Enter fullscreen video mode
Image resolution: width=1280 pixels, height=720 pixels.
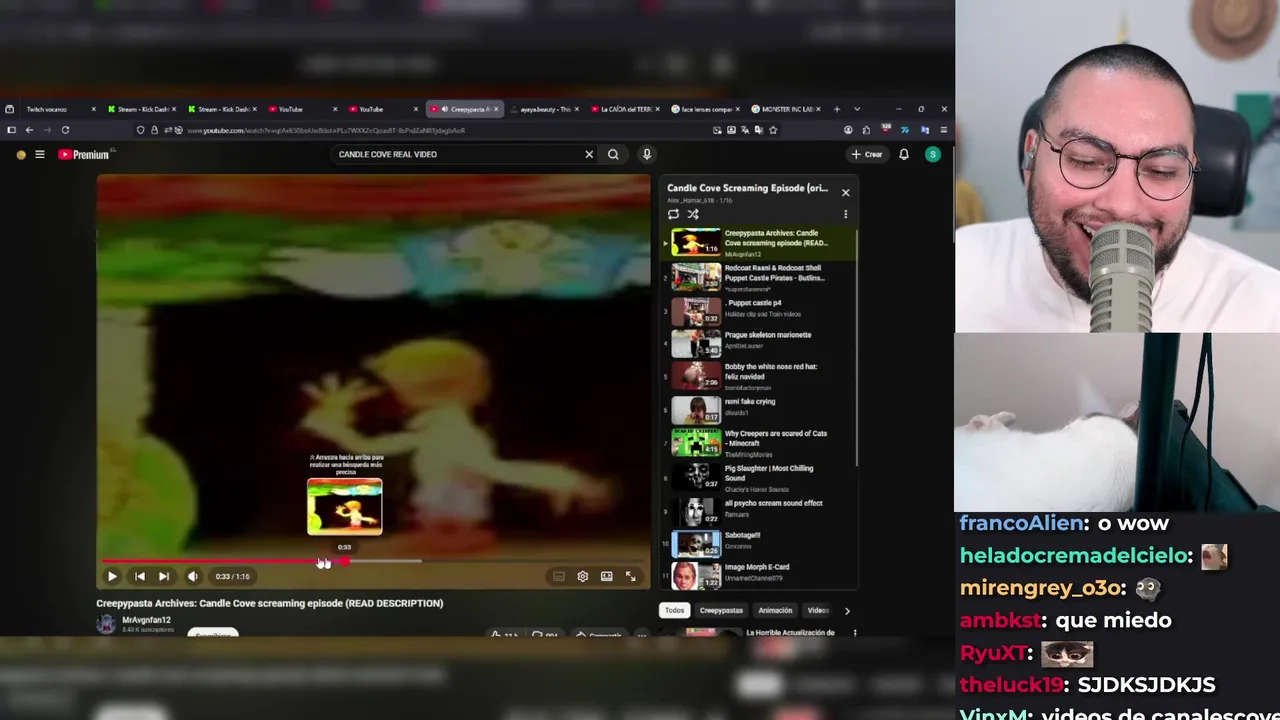(631, 576)
